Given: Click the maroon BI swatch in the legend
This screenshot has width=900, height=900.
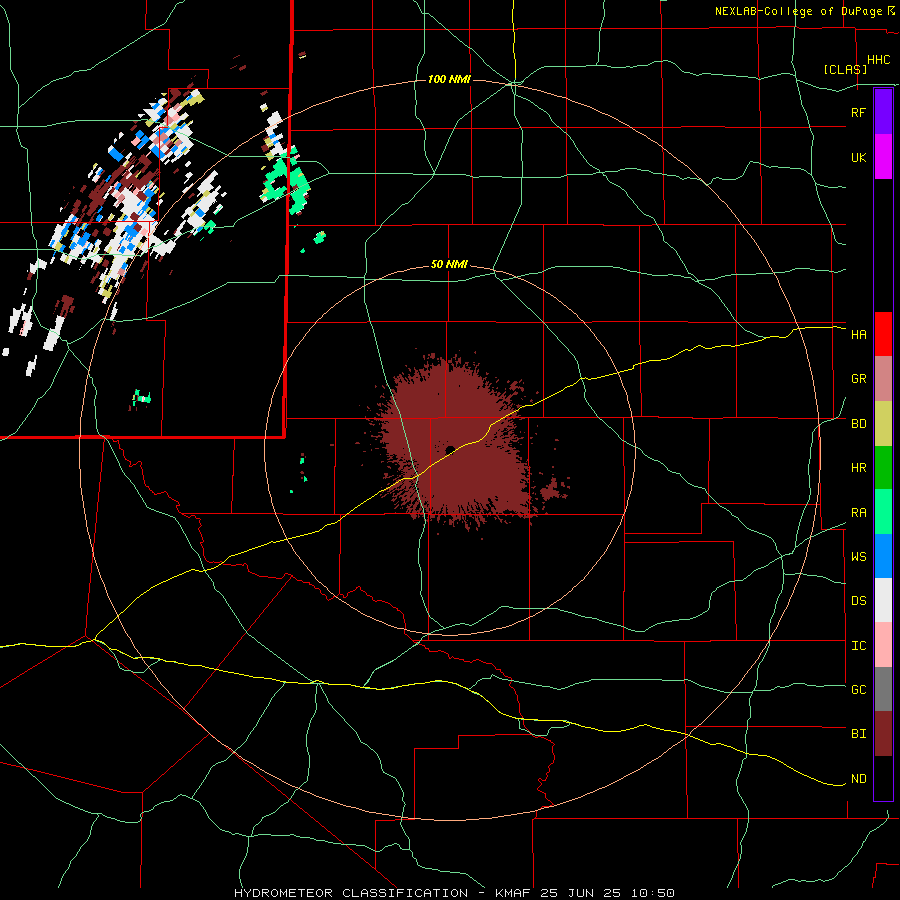Looking at the screenshot, I should pos(883,734).
